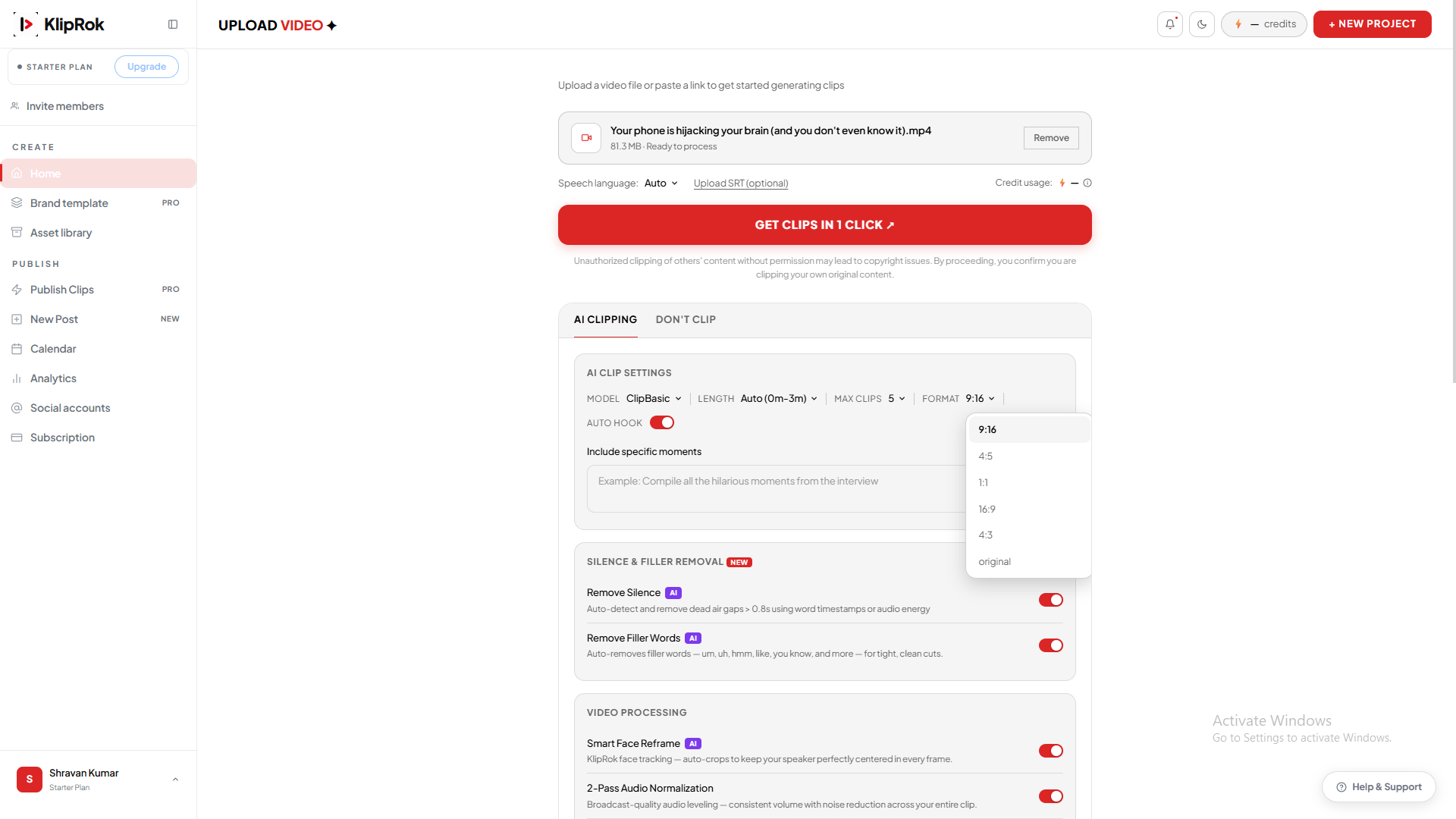Image resolution: width=1456 pixels, height=819 pixels.
Task: Open the Upload SRT (optional) link
Action: tap(741, 184)
